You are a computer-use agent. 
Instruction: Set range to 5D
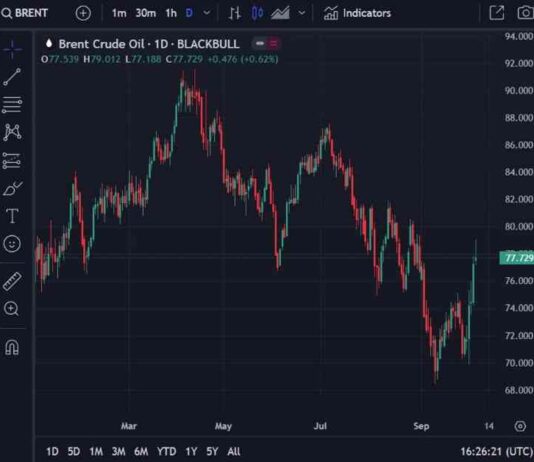pyautogui.click(x=74, y=451)
